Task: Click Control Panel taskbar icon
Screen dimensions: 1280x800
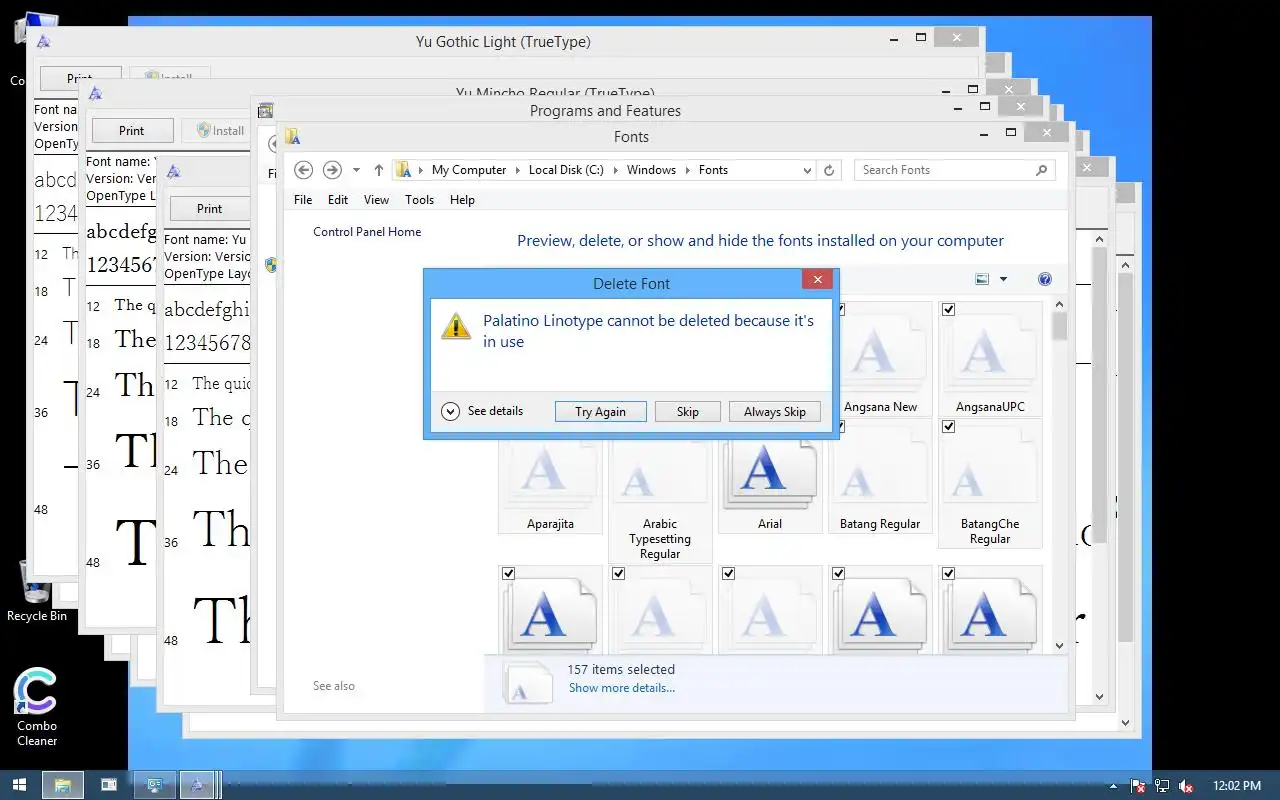Action: coord(155,785)
